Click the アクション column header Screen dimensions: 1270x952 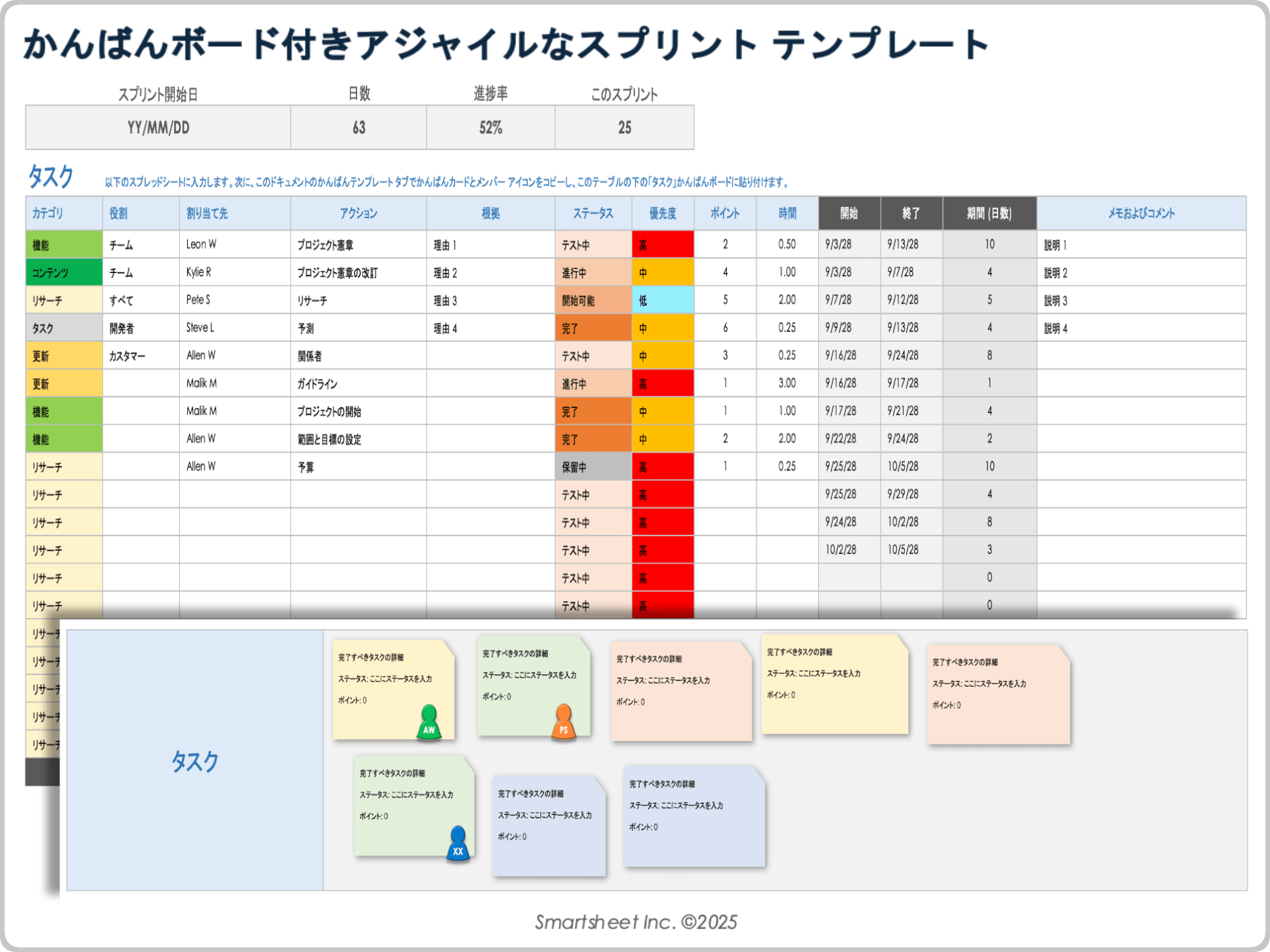359,213
